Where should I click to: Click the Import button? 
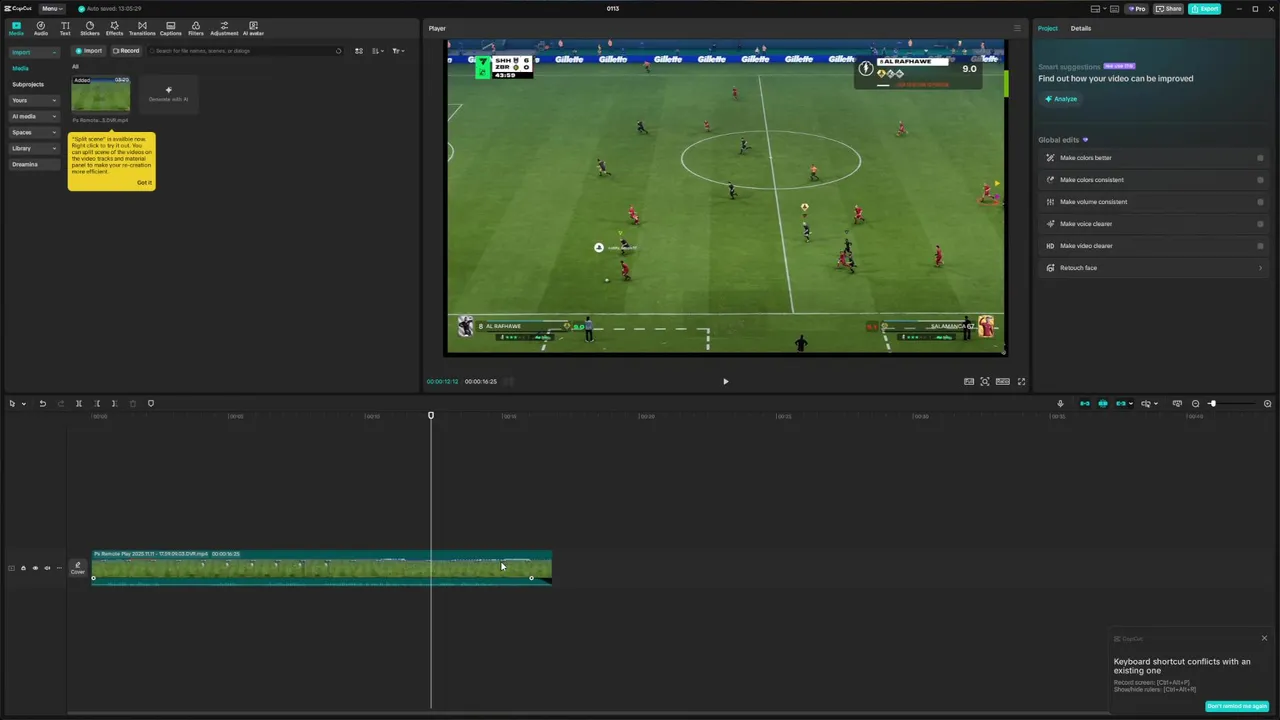(x=89, y=51)
